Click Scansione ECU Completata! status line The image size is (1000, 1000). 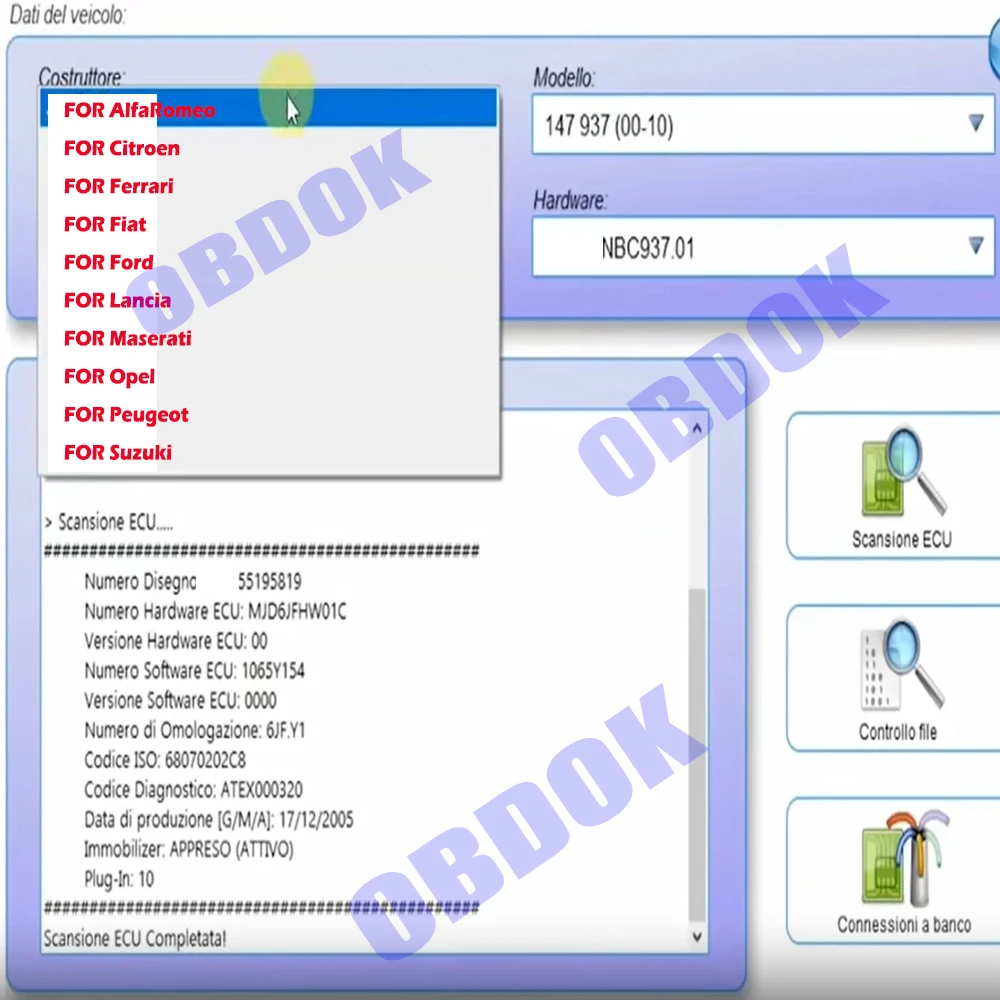click(x=135, y=939)
